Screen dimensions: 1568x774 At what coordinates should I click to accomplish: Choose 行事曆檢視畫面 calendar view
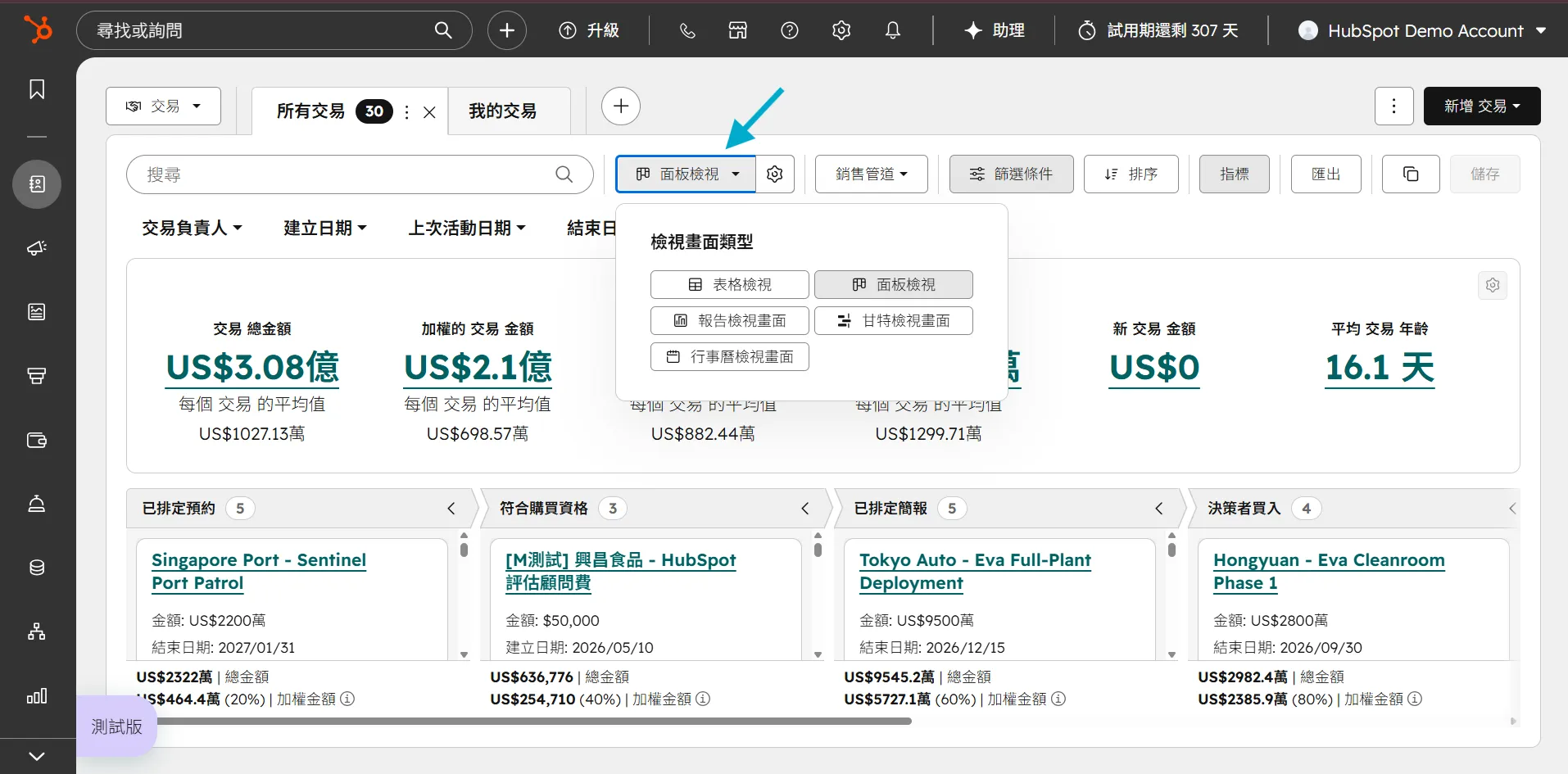coord(729,356)
